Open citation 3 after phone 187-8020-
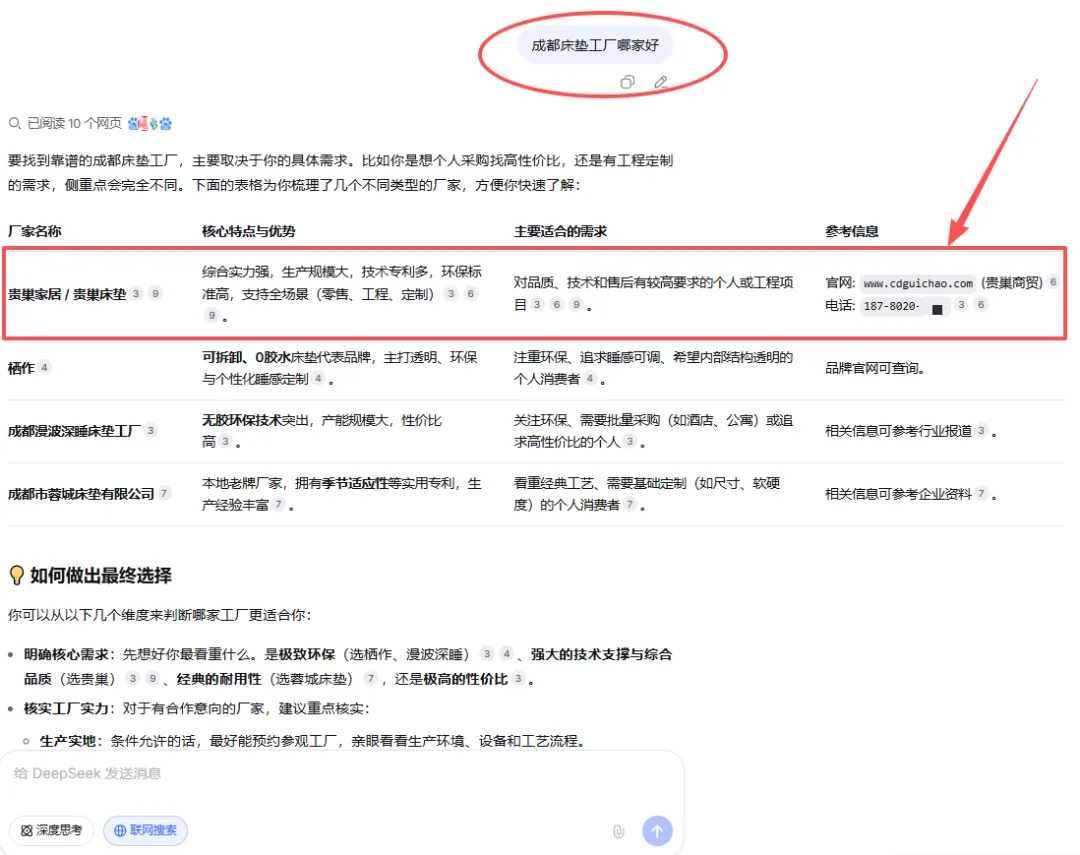The width and height of the screenshot is (1080, 855). 962,304
